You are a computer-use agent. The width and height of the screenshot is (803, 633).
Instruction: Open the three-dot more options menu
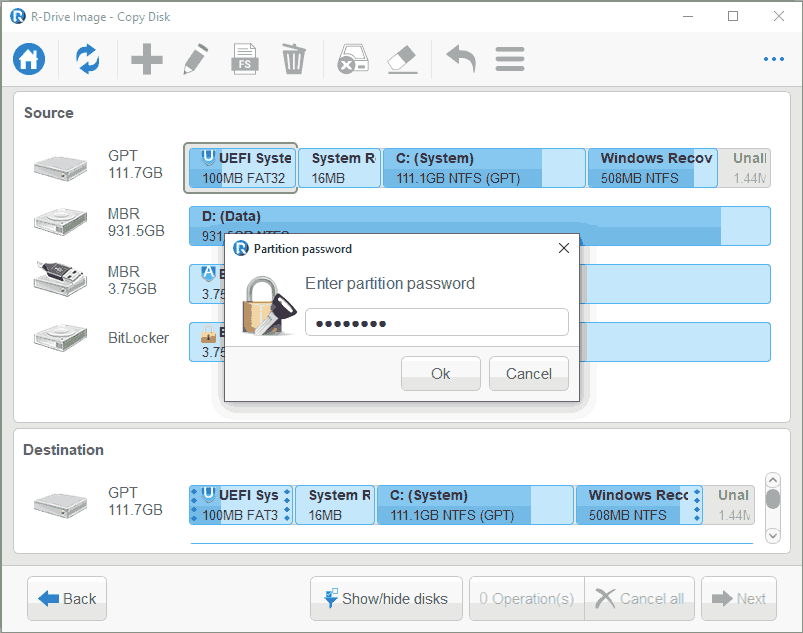point(774,59)
